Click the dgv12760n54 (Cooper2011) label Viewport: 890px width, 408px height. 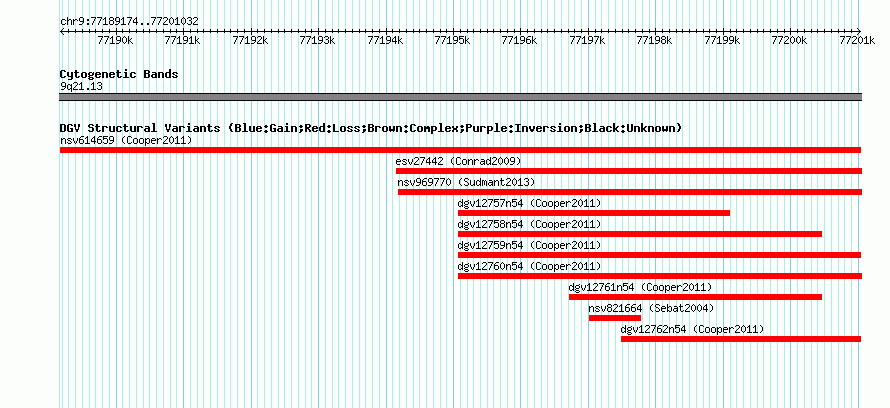529,266
